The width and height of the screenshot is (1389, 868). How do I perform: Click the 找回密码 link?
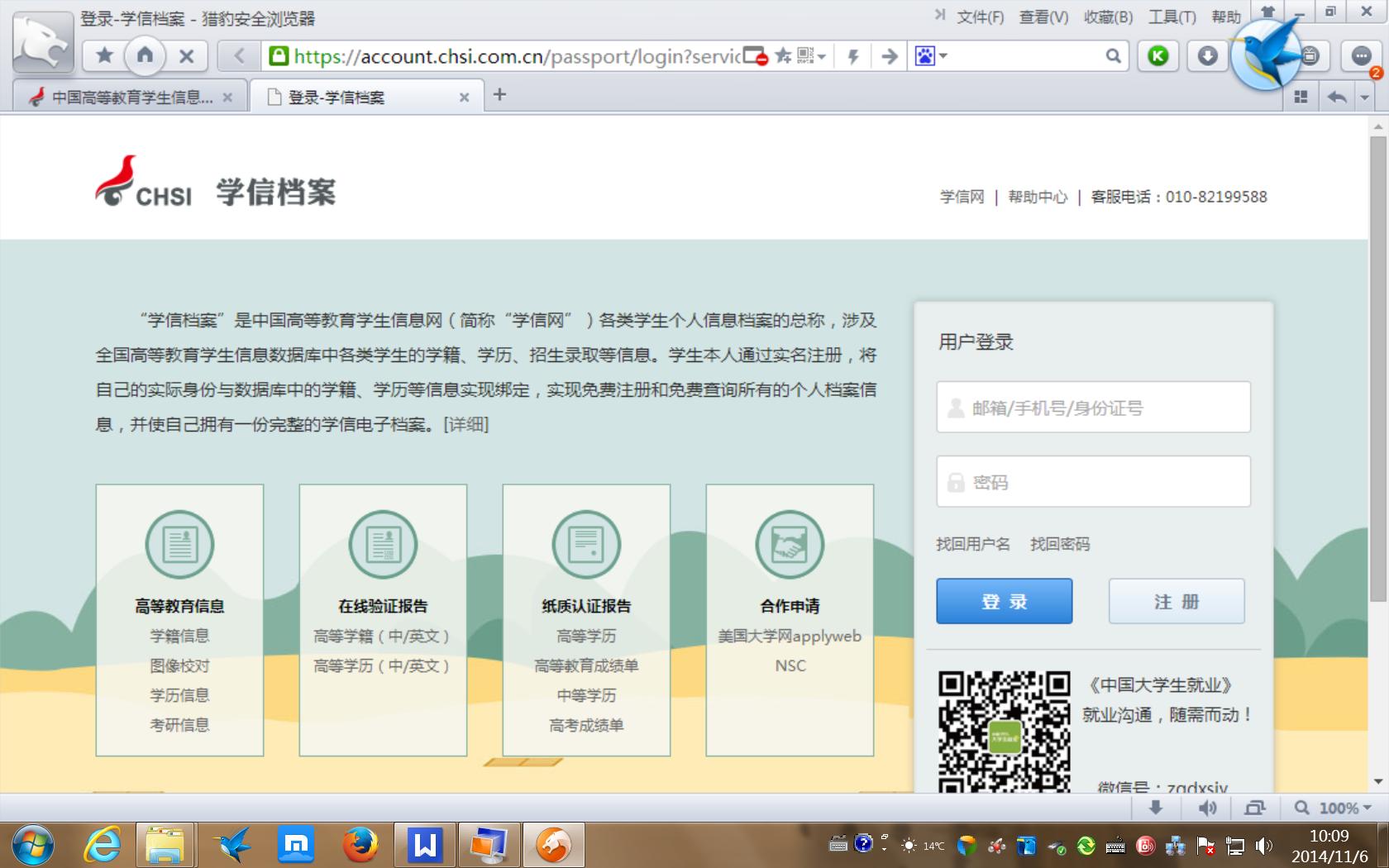tap(1059, 544)
